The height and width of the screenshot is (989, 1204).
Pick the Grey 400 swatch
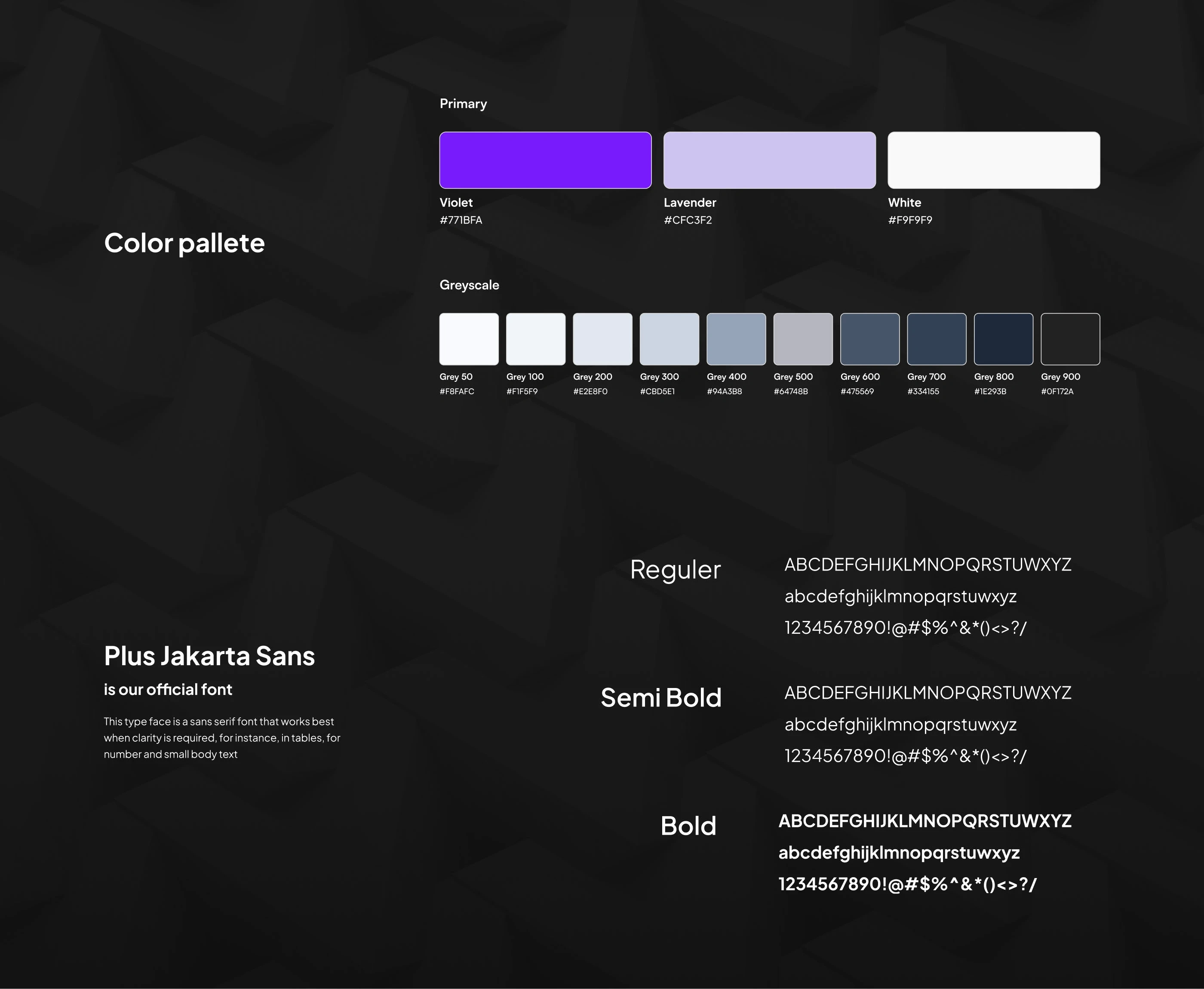click(737, 339)
